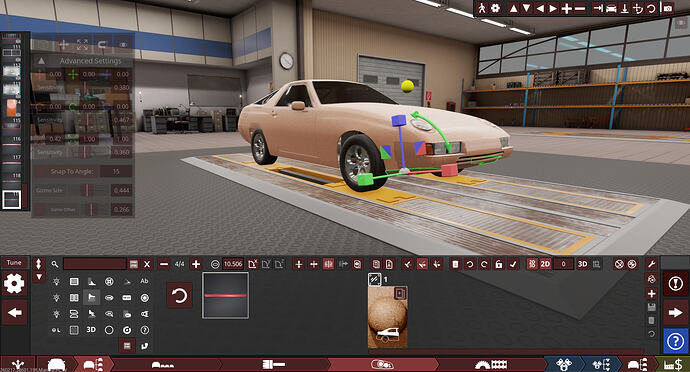
Task: Click the redo arrow in fixture toolbar
Action: 484,264
